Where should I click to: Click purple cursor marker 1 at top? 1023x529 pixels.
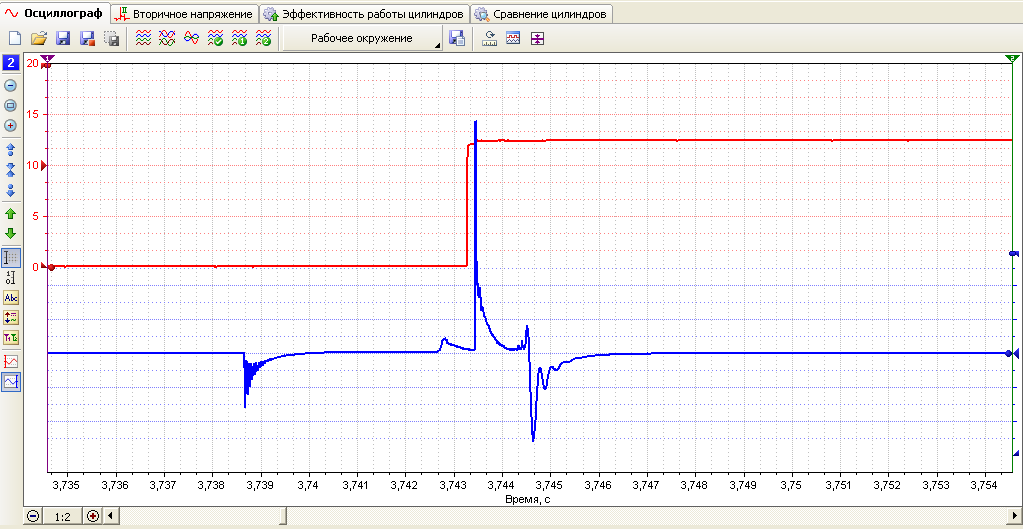(x=46, y=59)
